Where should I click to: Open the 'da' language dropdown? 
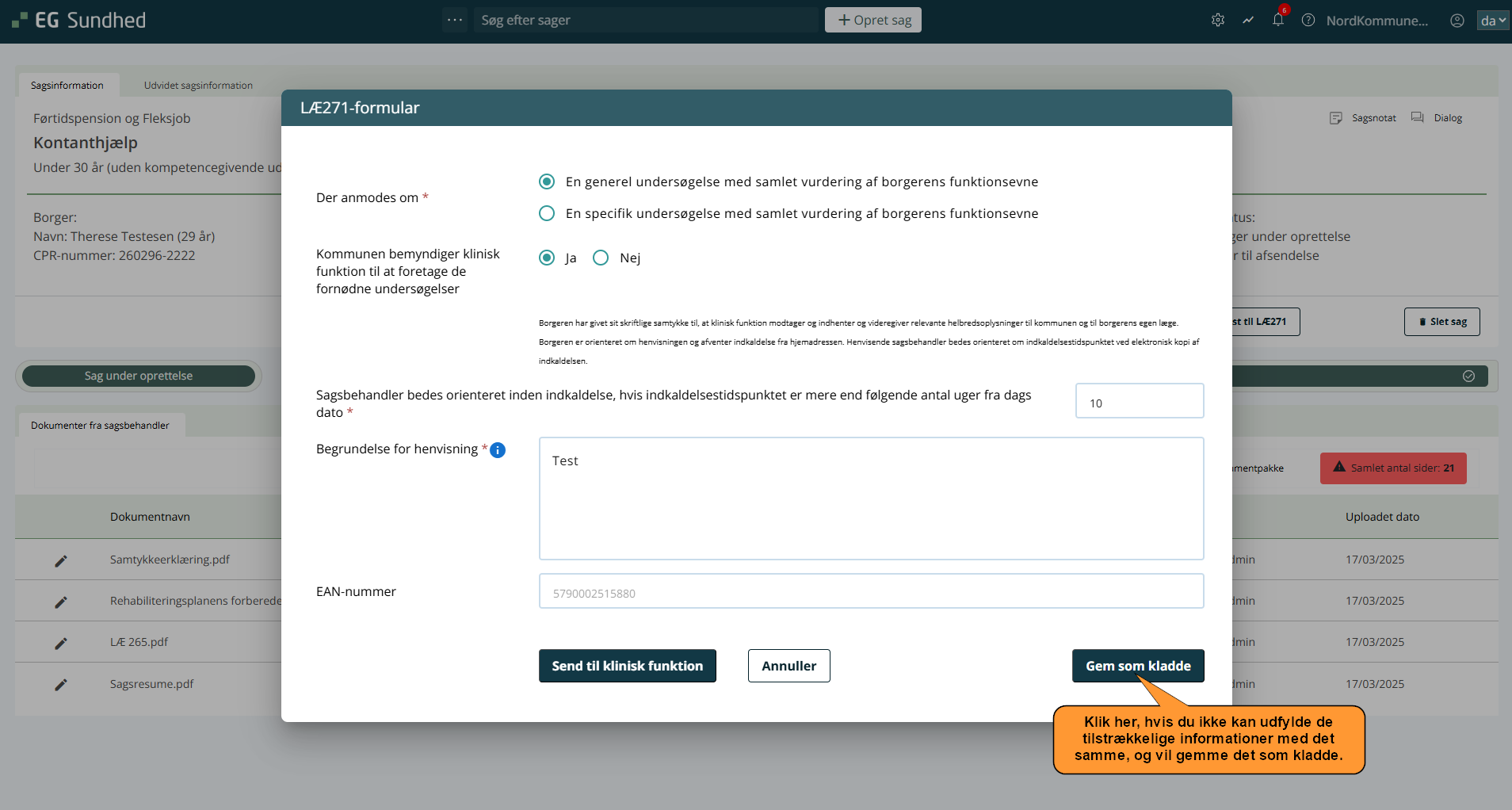1492,21
